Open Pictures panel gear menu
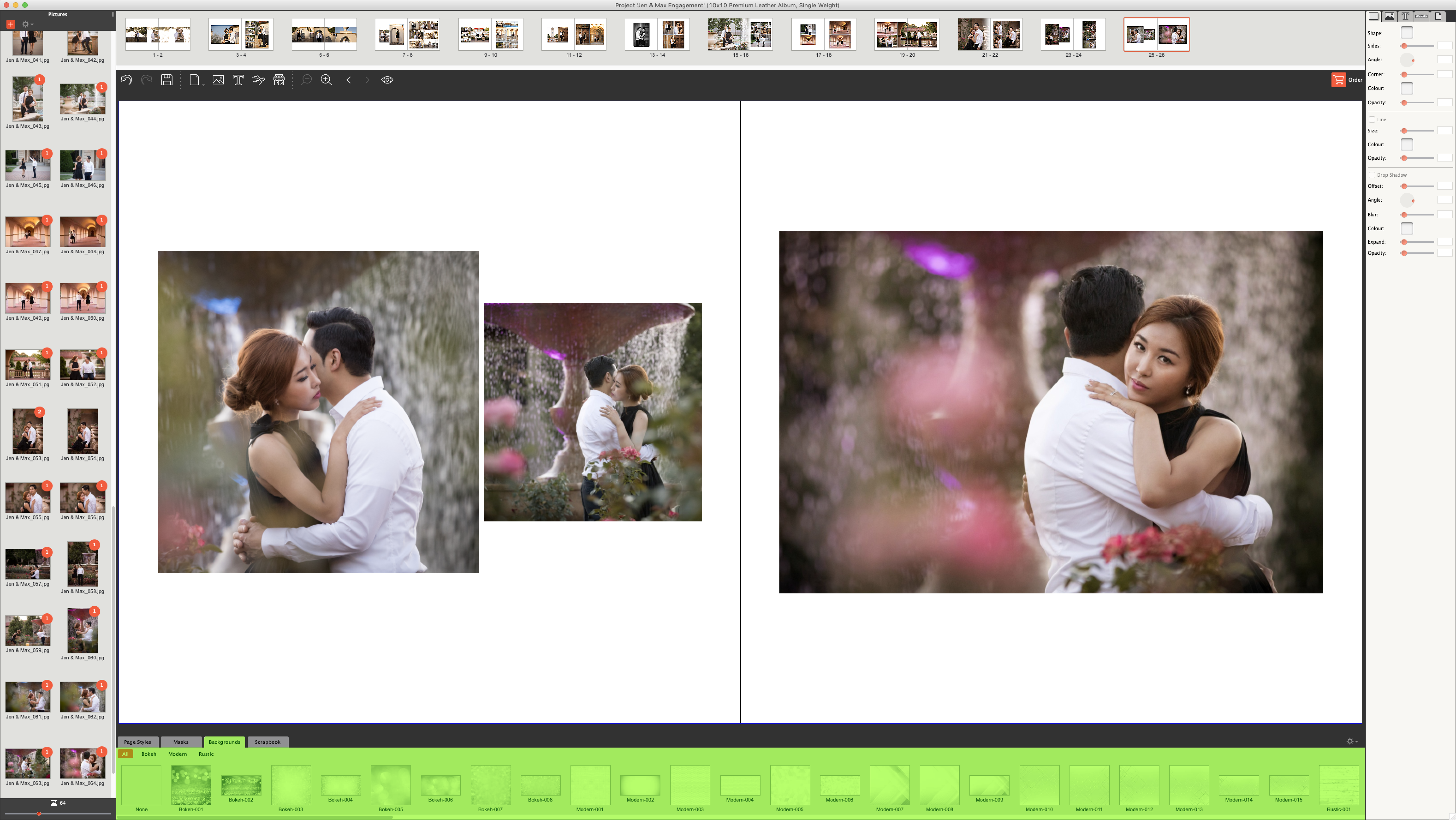 click(x=27, y=24)
